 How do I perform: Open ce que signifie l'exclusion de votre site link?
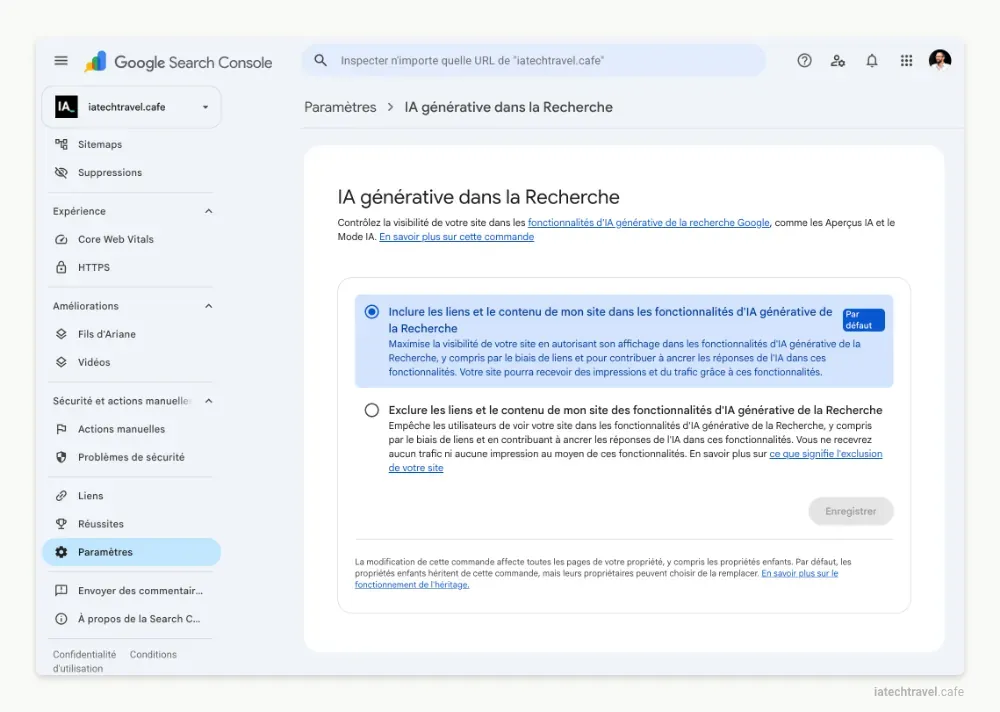click(x=825, y=454)
